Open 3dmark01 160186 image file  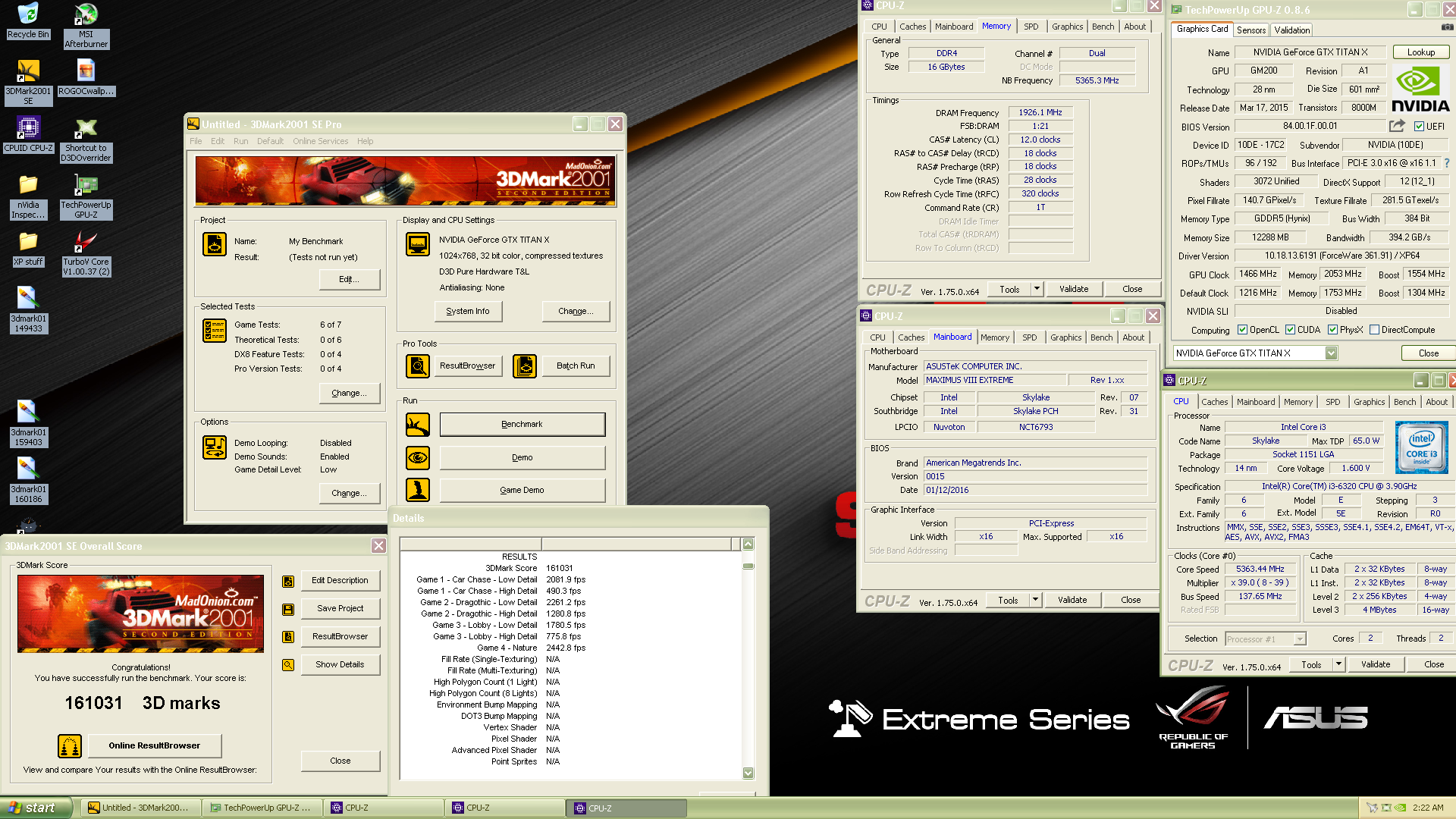(x=28, y=481)
